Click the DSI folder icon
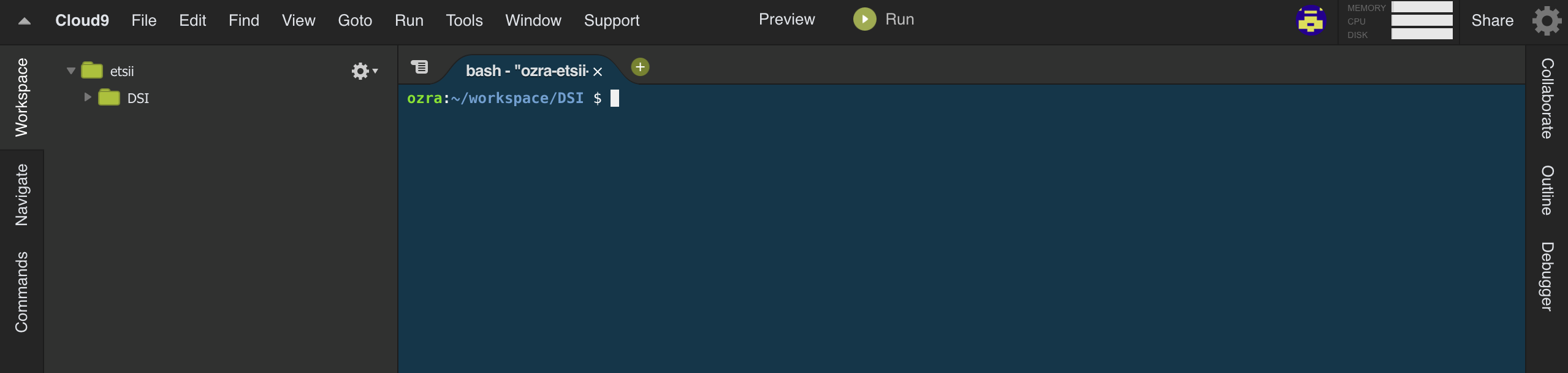The height and width of the screenshot is (373, 1568). coord(109,98)
